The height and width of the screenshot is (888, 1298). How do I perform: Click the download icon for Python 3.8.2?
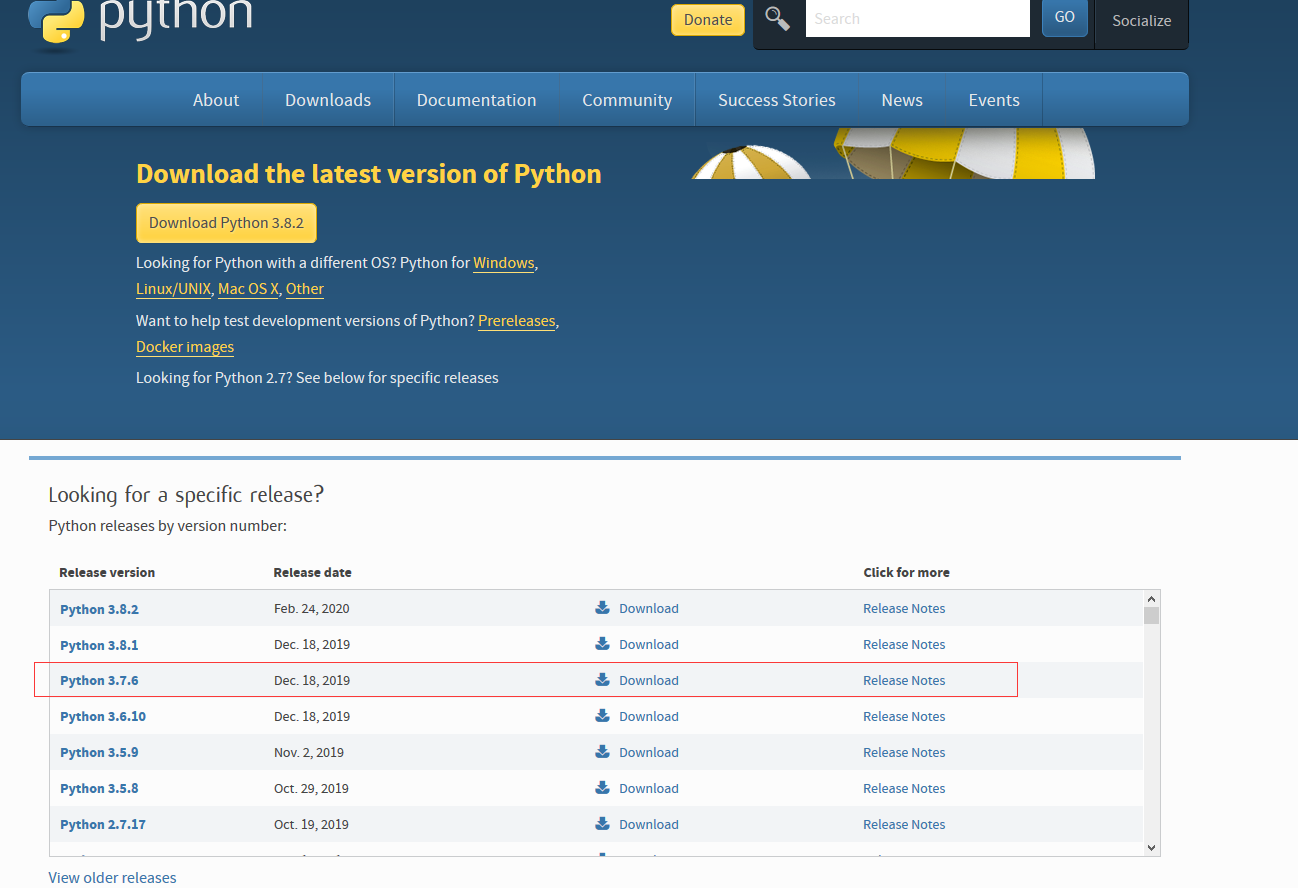tap(601, 607)
